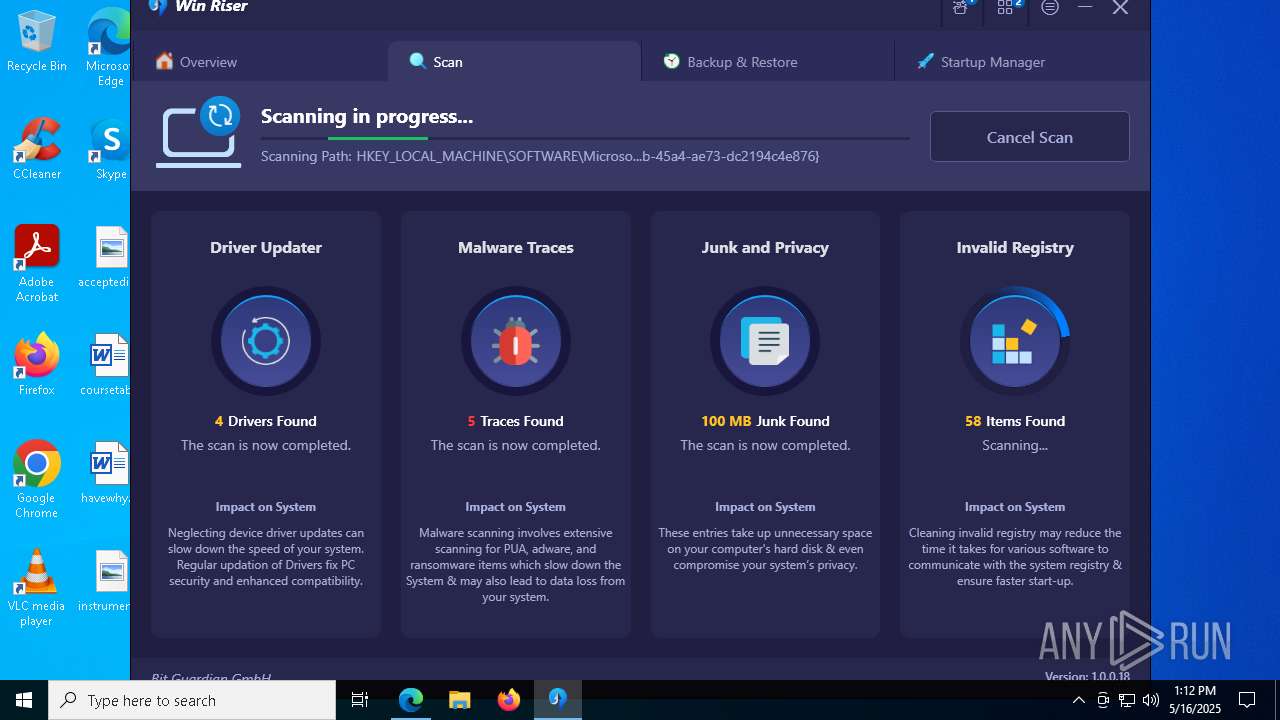Open the Microsoft Edge desktop icon
The height and width of the screenshot is (720, 1280).
click(108, 48)
